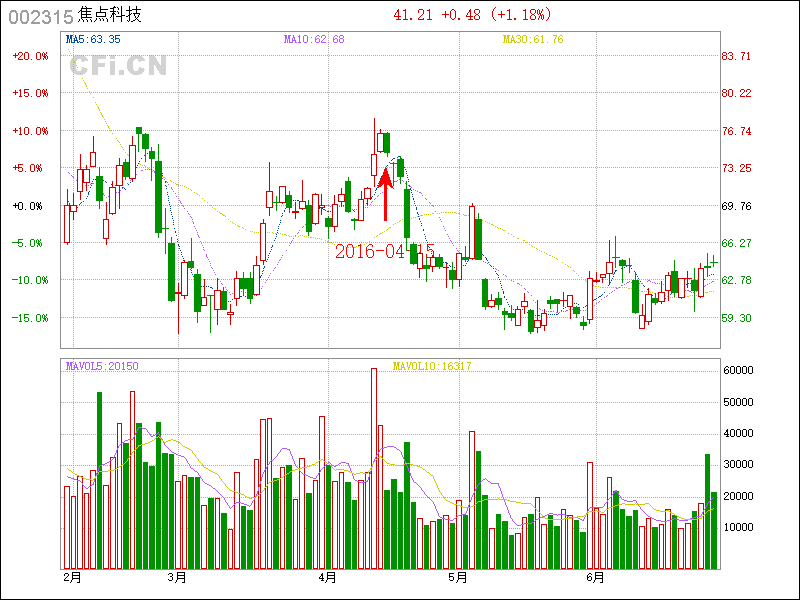The width and height of the screenshot is (800, 600).
Task: Click the MAVOL10:16317 volume label
Action: pyautogui.click(x=432, y=366)
